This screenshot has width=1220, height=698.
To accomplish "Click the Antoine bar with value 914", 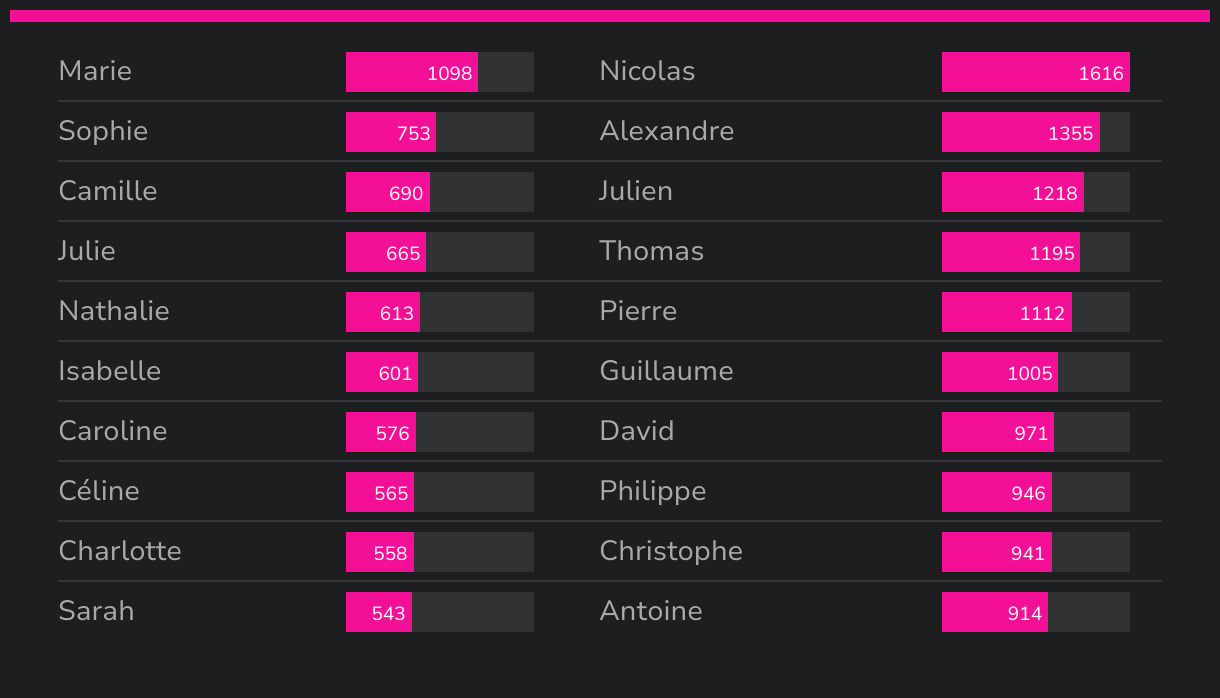I will coord(995,612).
